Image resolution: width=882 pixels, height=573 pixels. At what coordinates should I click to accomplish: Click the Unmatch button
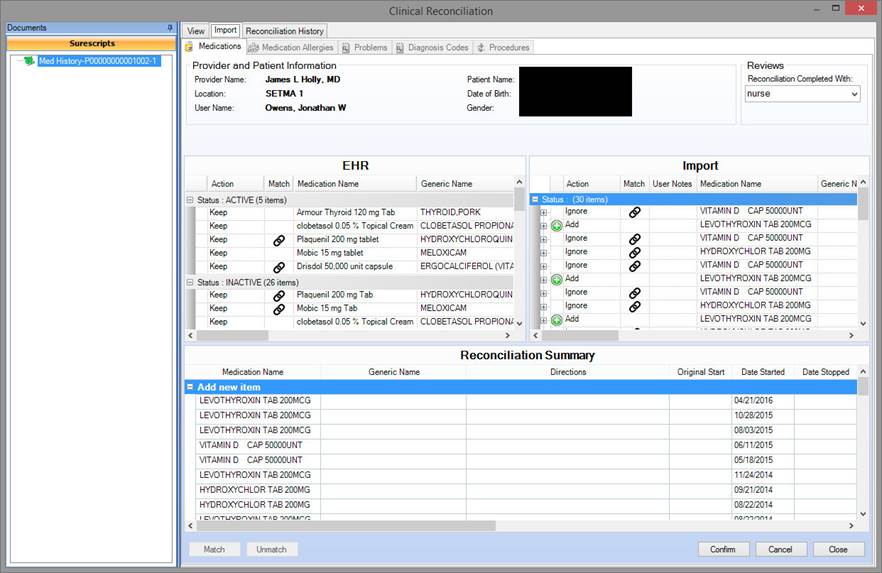click(272, 549)
